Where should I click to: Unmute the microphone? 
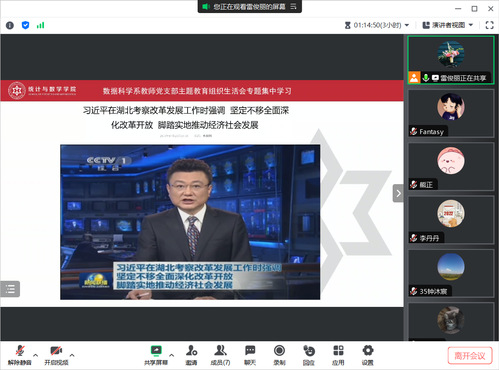tap(20, 355)
